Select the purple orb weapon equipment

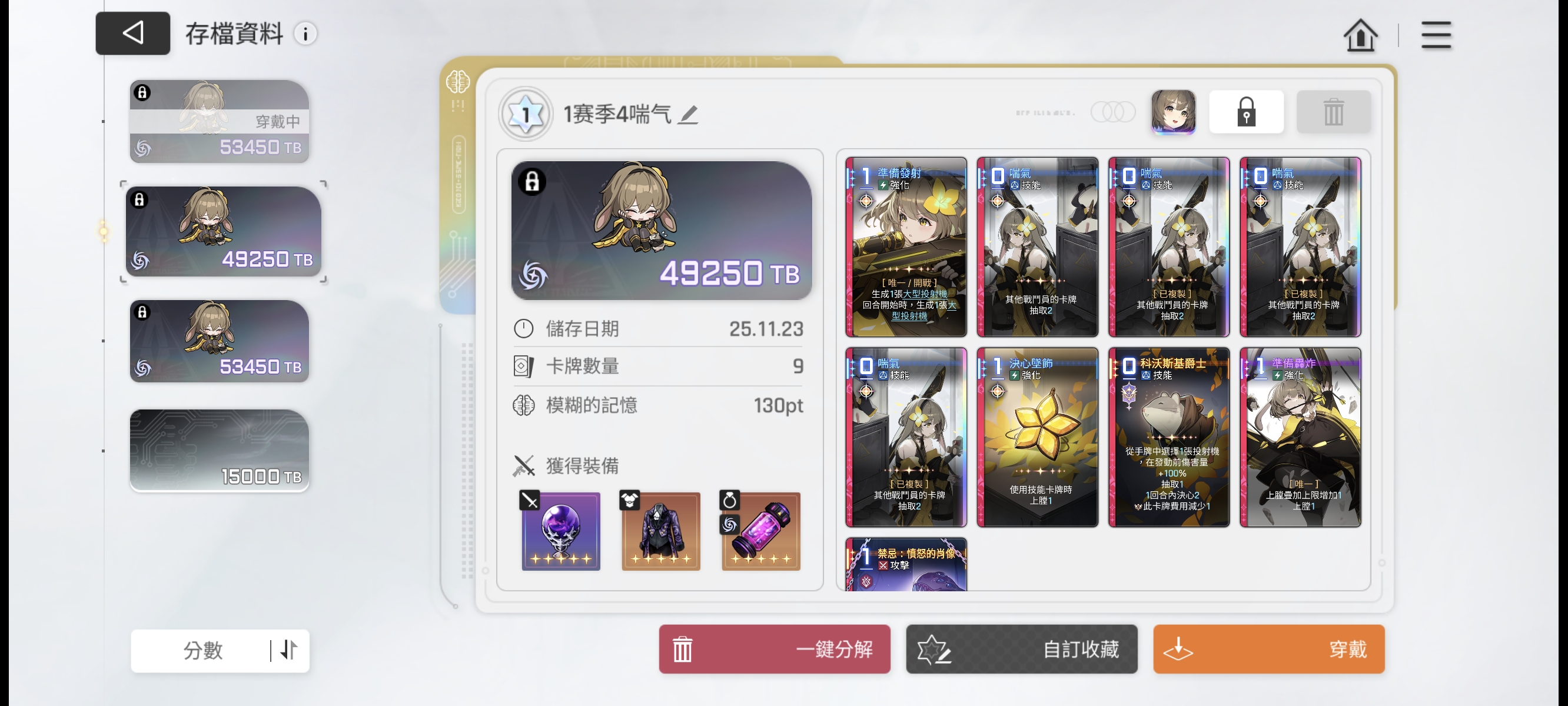click(x=560, y=531)
